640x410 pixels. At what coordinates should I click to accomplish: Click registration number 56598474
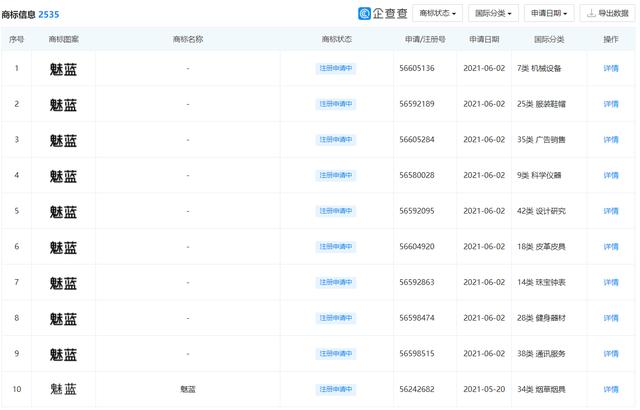(417, 318)
